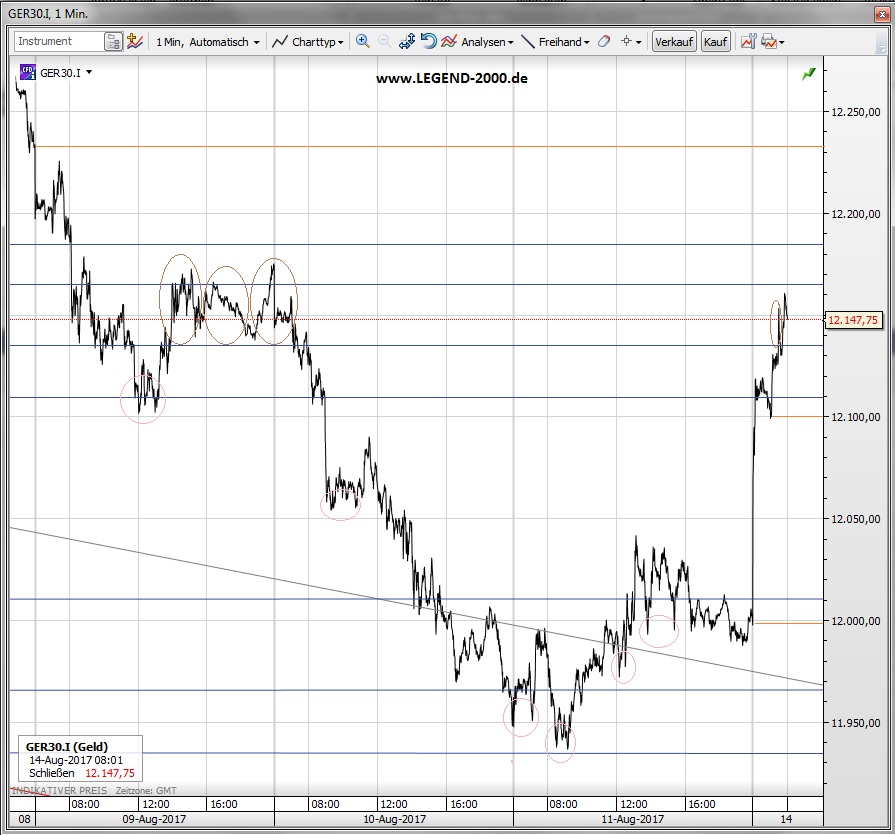
Task: Click the 14-Aug-2017 08:01 timestamp
Action: coord(76,760)
